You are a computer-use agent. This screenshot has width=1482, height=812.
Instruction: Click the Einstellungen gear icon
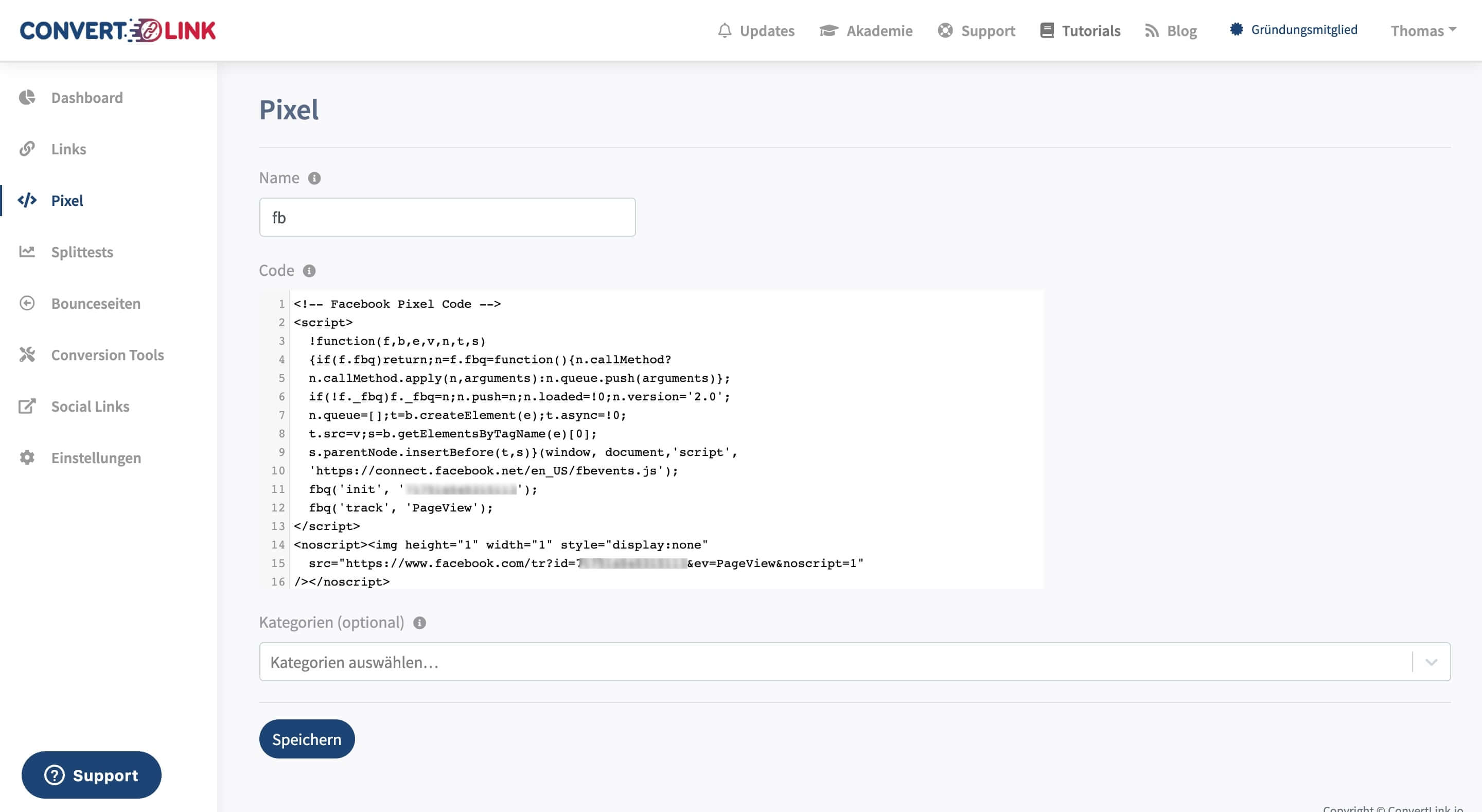(x=27, y=457)
